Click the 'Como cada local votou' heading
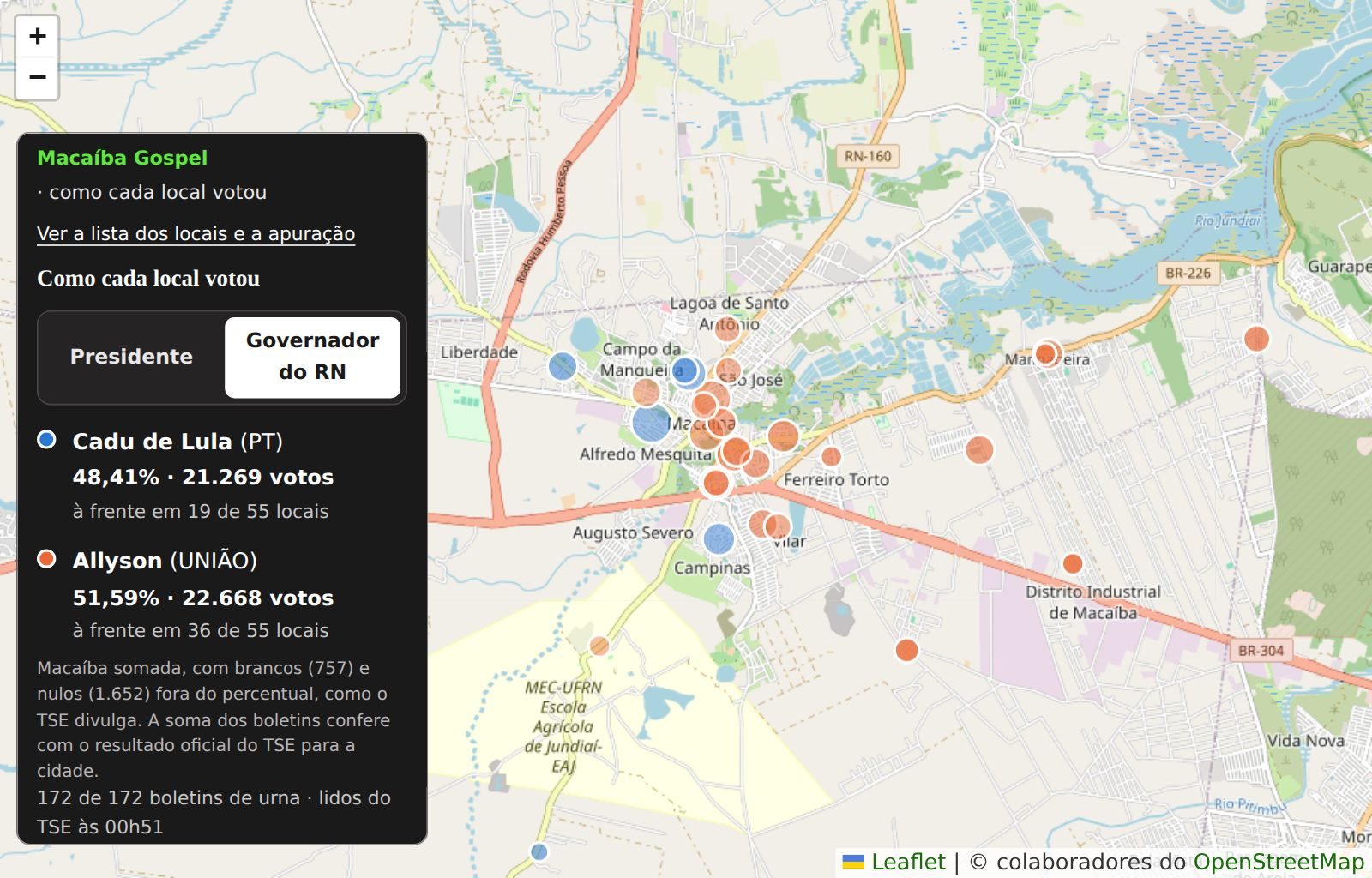Screen dimensions: 1372x878 coord(148,279)
